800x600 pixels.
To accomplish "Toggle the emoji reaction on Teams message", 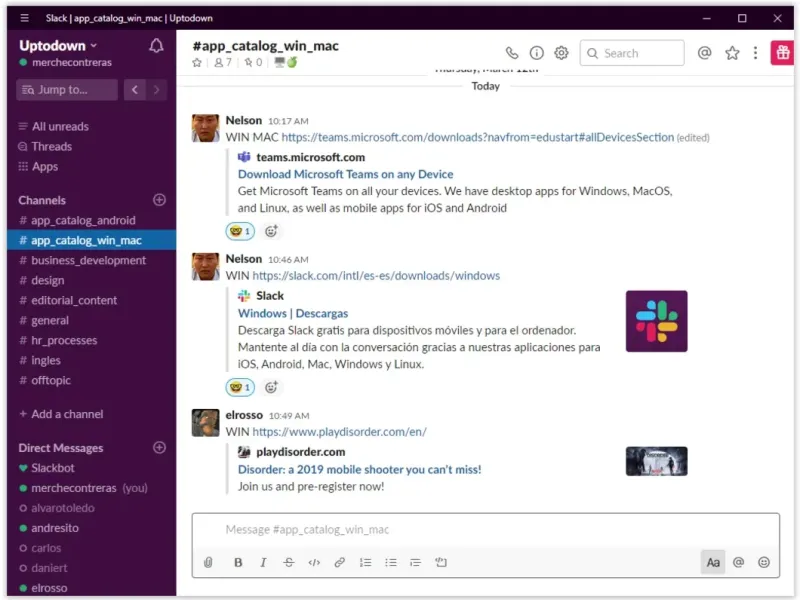I will [240, 231].
